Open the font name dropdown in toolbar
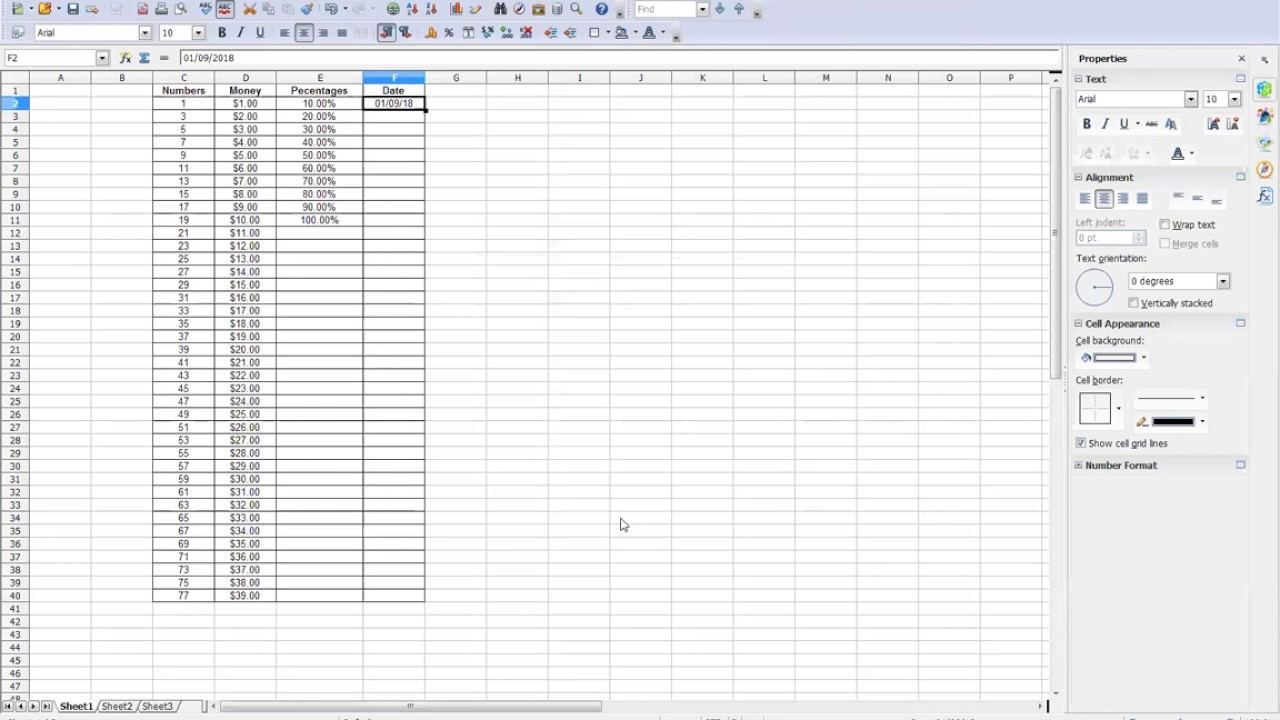This screenshot has height=720, width=1280. coord(145,33)
